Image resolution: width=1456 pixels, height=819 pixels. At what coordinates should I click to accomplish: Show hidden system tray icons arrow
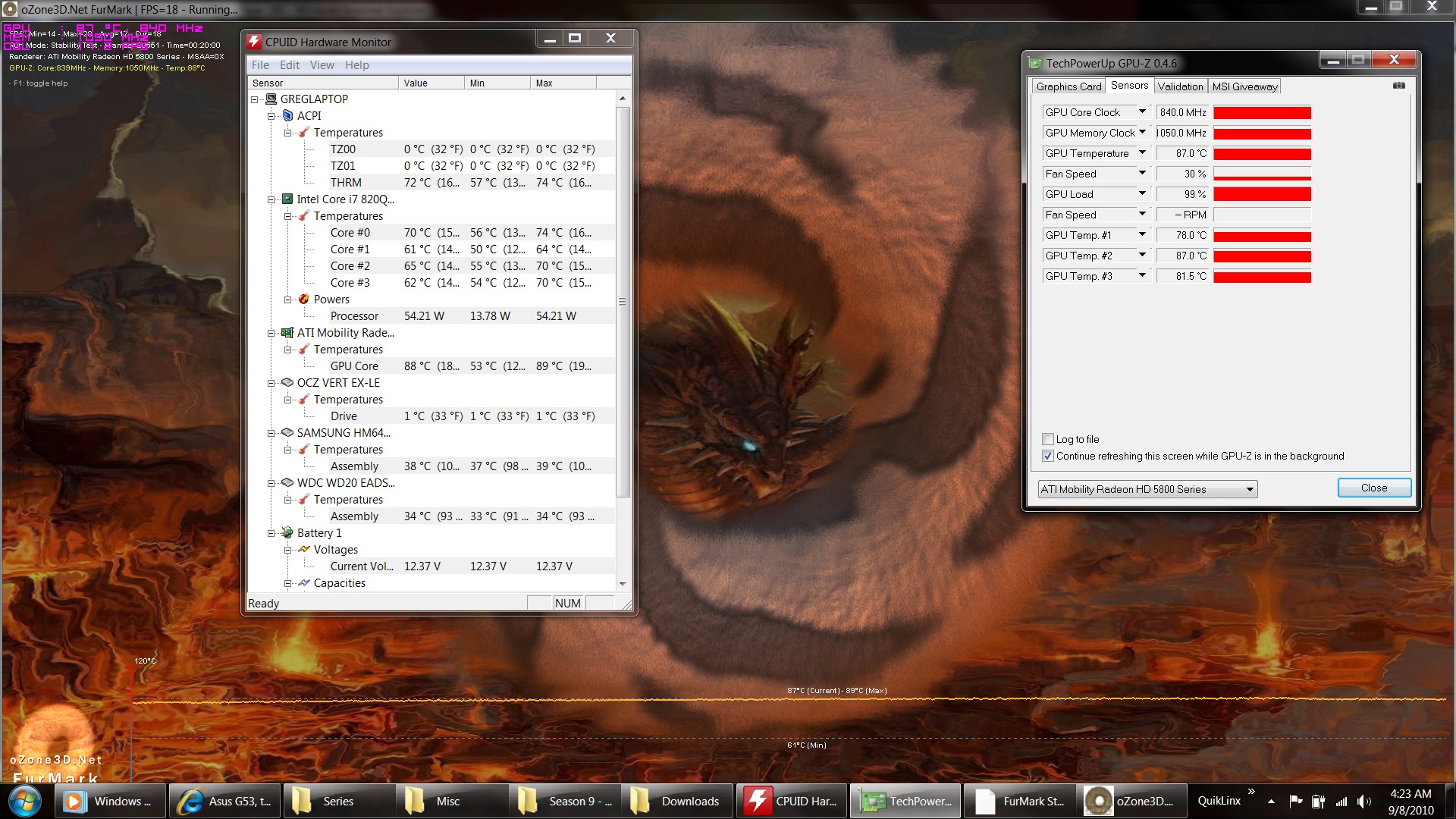pyautogui.click(x=1271, y=802)
